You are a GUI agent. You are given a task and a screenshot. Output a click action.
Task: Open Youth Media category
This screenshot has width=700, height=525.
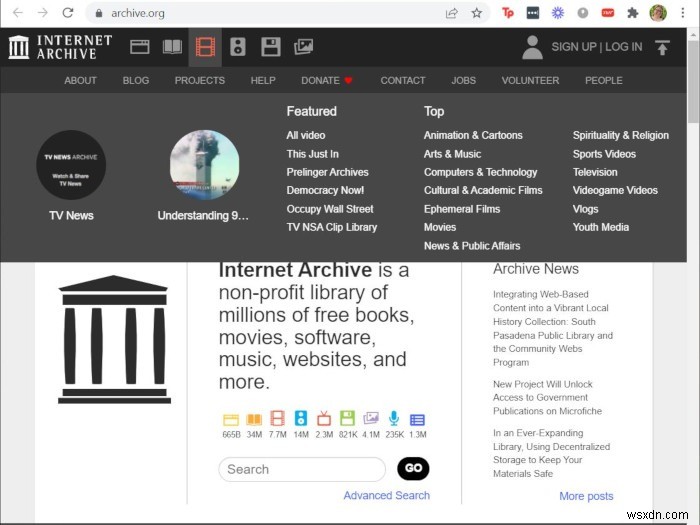coord(600,227)
